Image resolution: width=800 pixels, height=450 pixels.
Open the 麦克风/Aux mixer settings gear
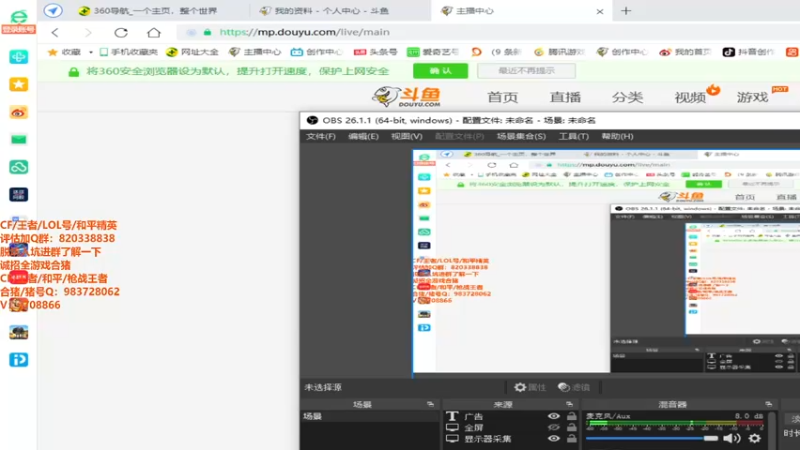[x=755, y=438]
